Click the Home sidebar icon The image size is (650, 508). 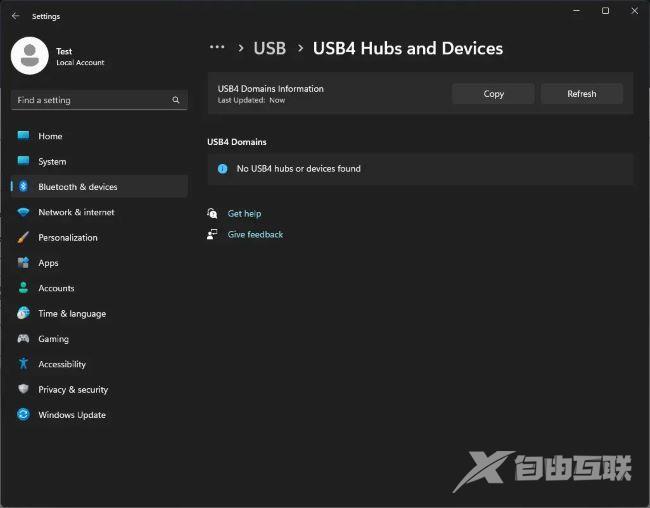tap(23, 136)
